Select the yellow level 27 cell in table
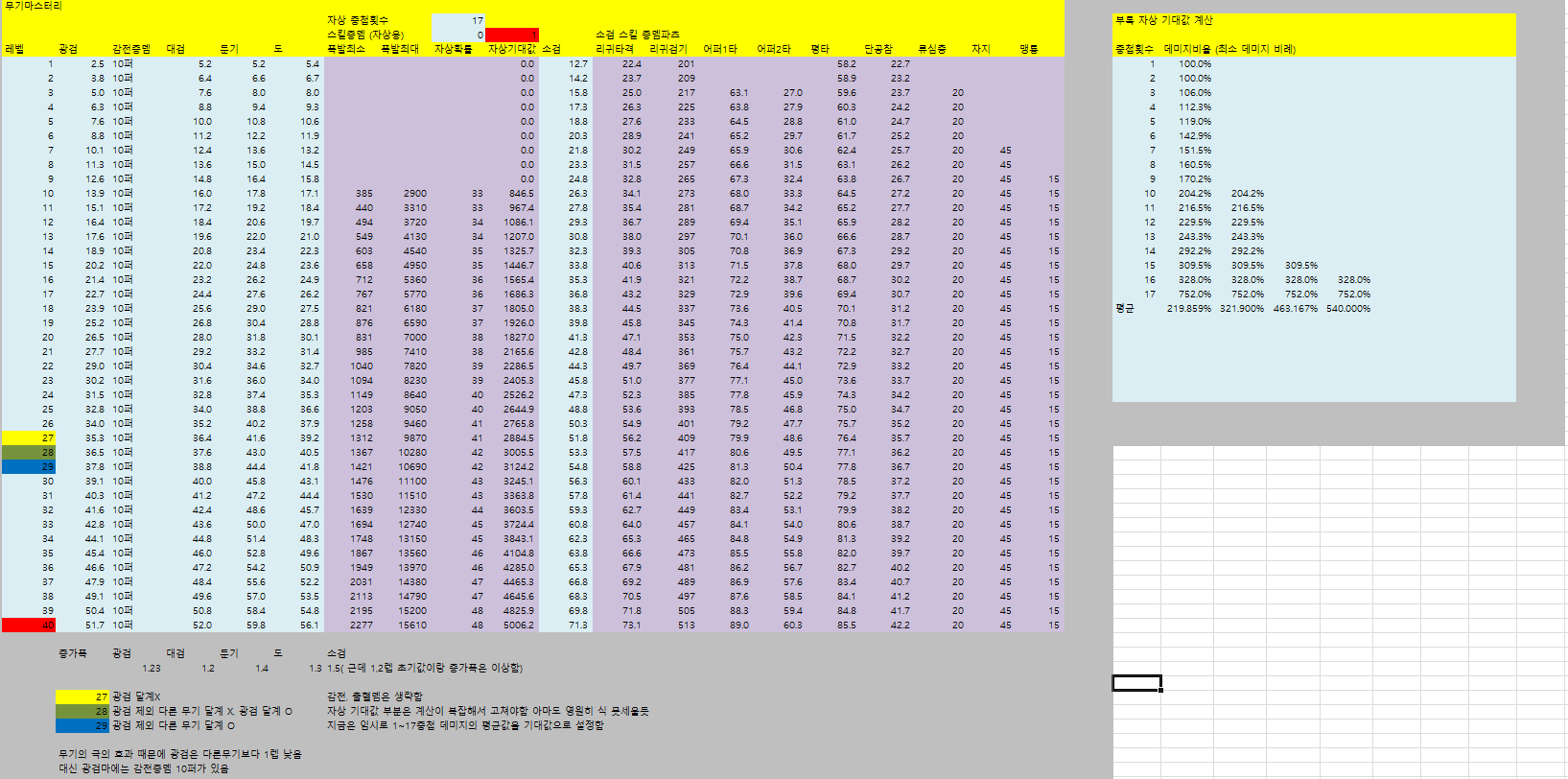The width and height of the screenshot is (1568, 779). pyautogui.click(x=29, y=437)
